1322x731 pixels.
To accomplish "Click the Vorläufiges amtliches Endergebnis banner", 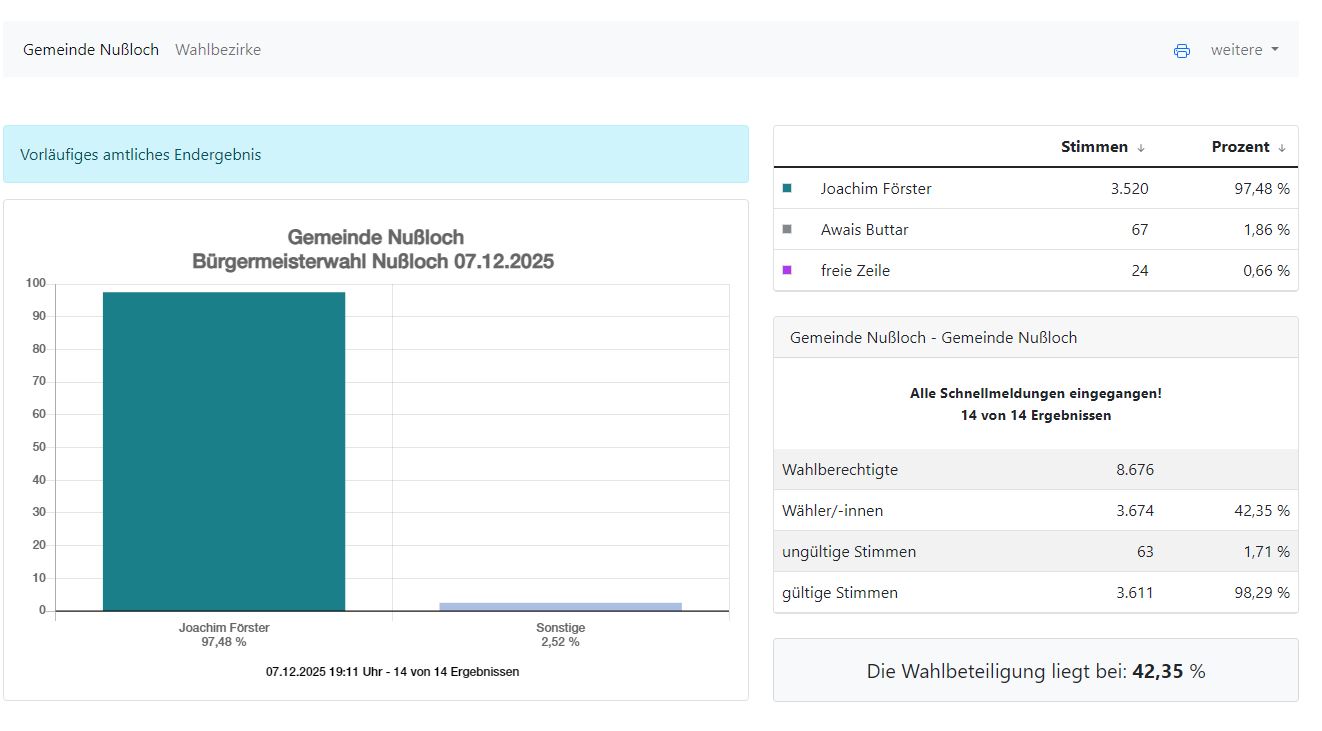I will point(375,155).
